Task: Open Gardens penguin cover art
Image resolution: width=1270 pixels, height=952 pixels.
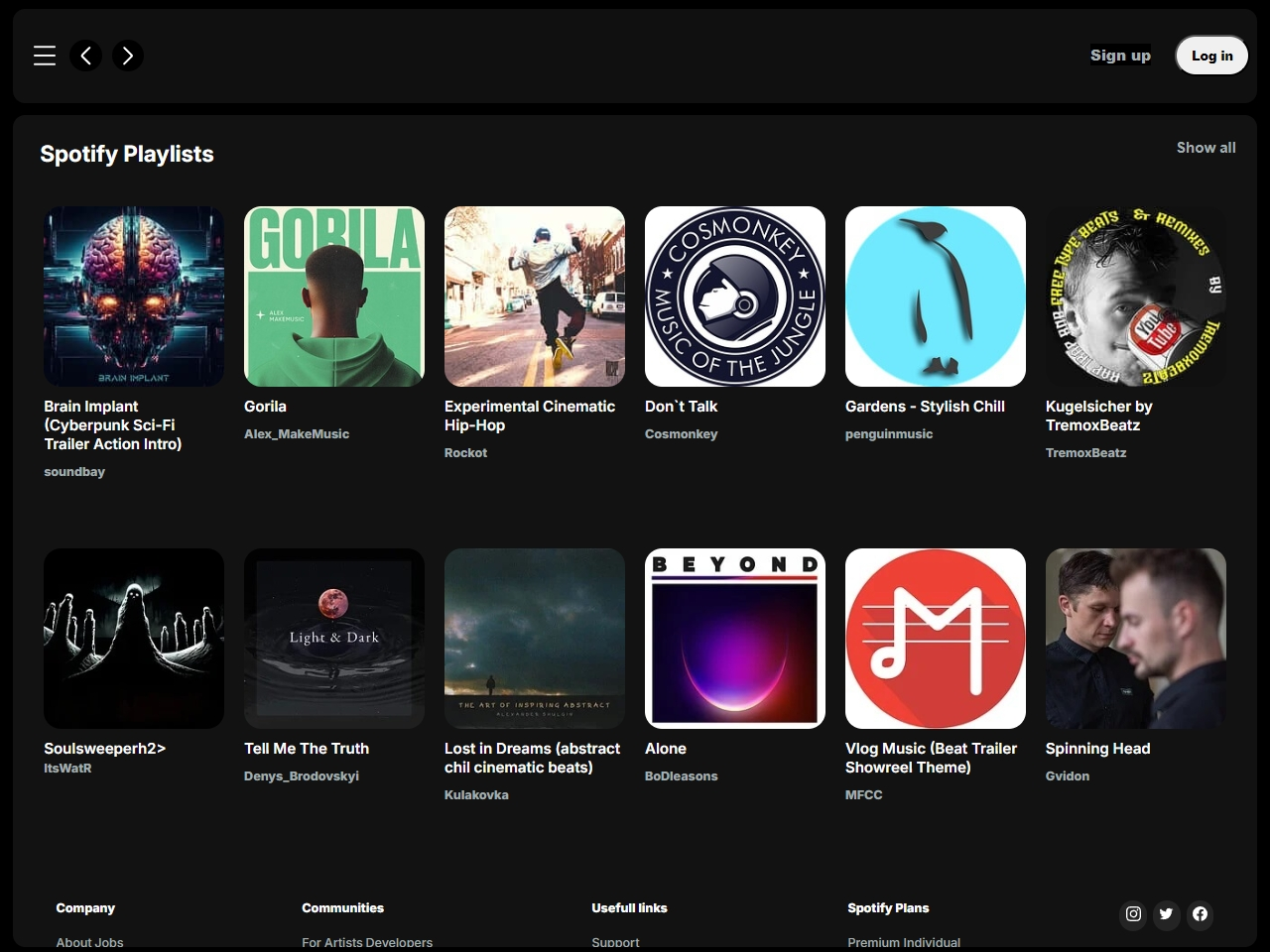Action: click(x=936, y=297)
